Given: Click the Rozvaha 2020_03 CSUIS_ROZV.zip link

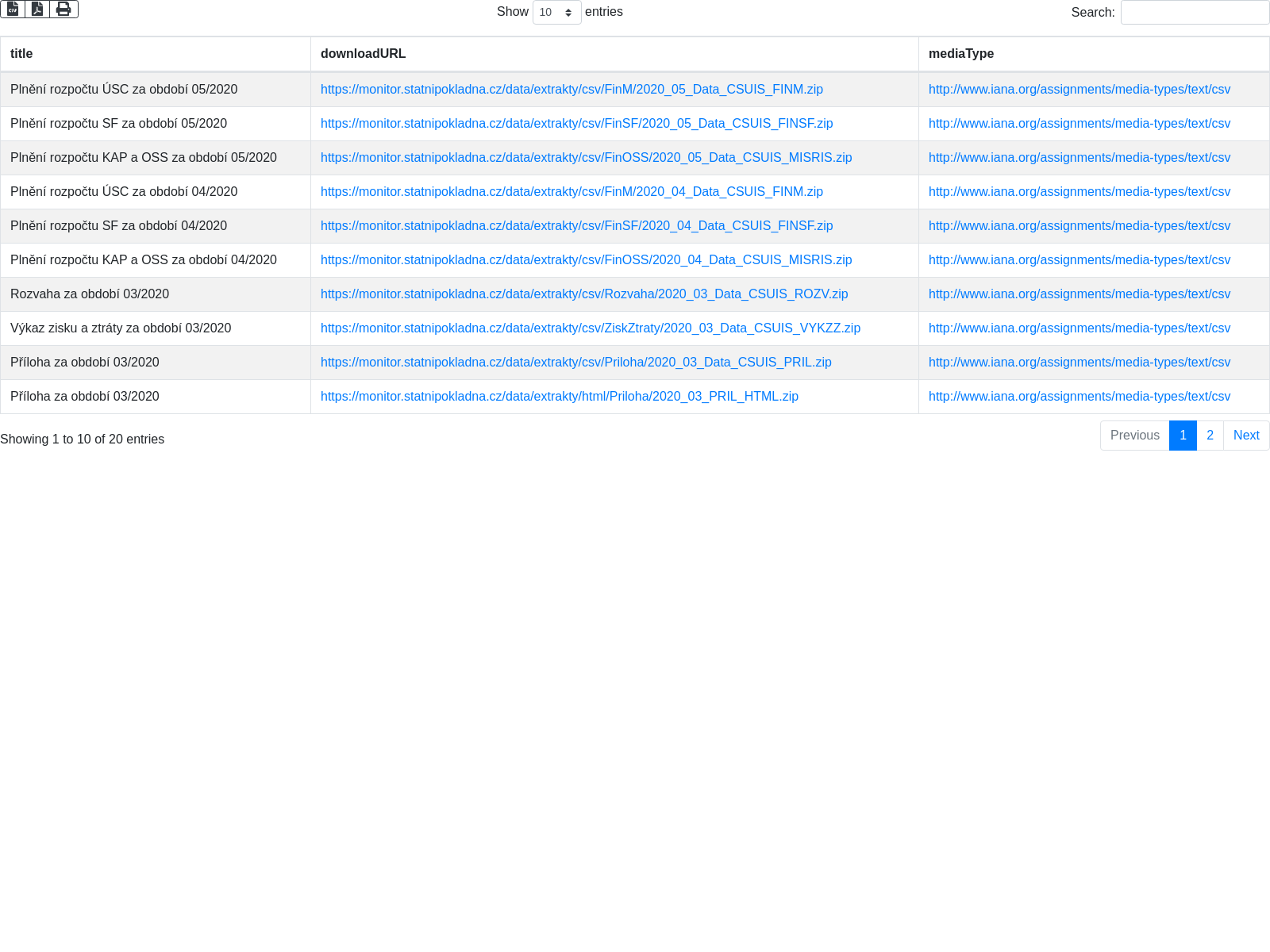Looking at the screenshot, I should pos(584,294).
